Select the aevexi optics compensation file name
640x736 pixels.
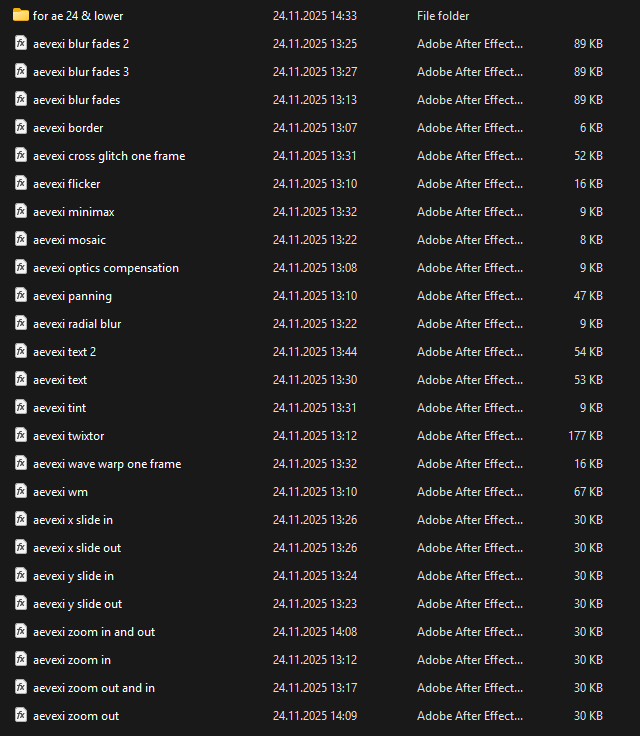coord(106,268)
